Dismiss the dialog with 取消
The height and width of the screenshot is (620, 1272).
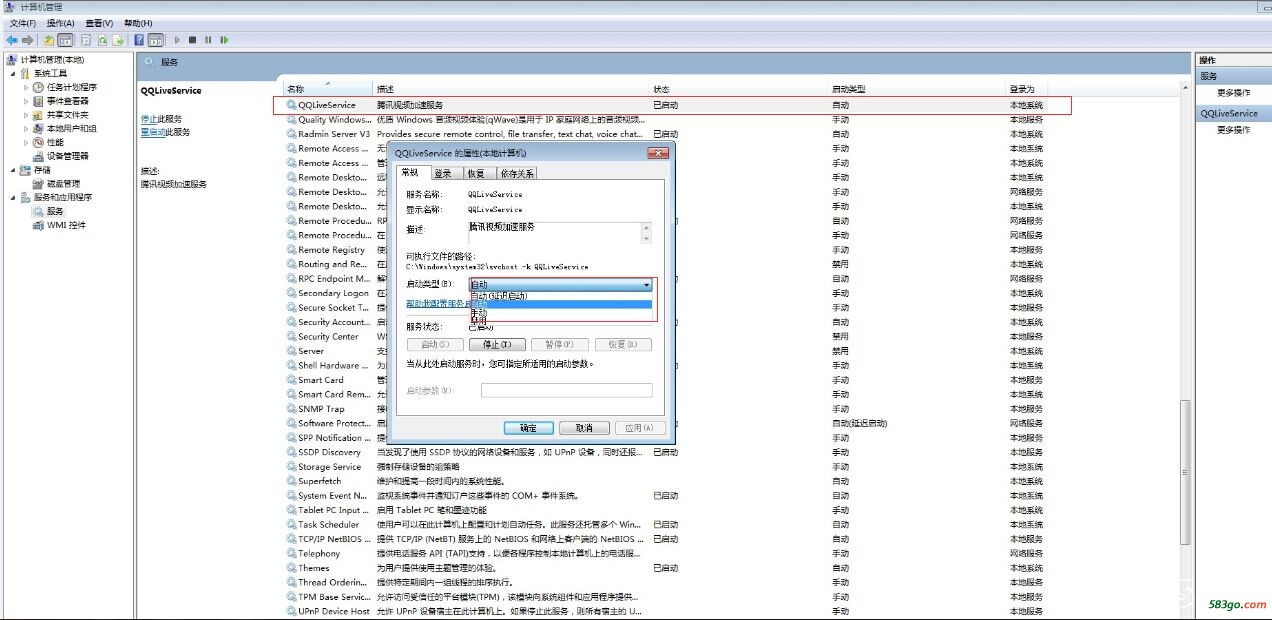(x=583, y=428)
